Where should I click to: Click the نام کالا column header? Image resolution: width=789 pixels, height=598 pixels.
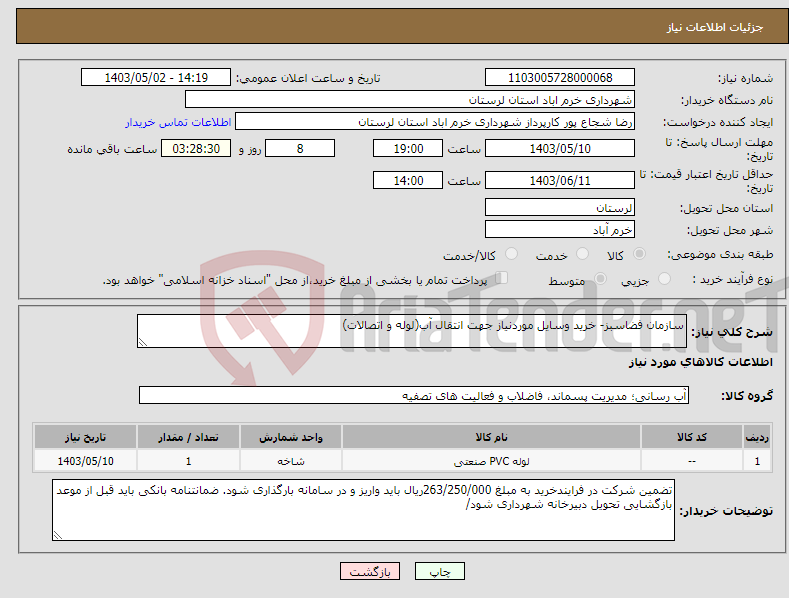coord(492,437)
